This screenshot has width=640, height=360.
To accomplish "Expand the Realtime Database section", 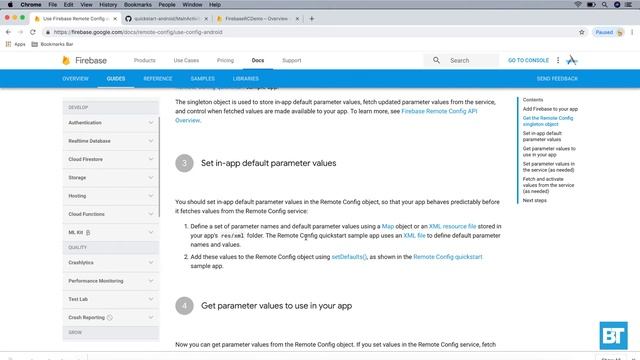I will pyautogui.click(x=111, y=141).
